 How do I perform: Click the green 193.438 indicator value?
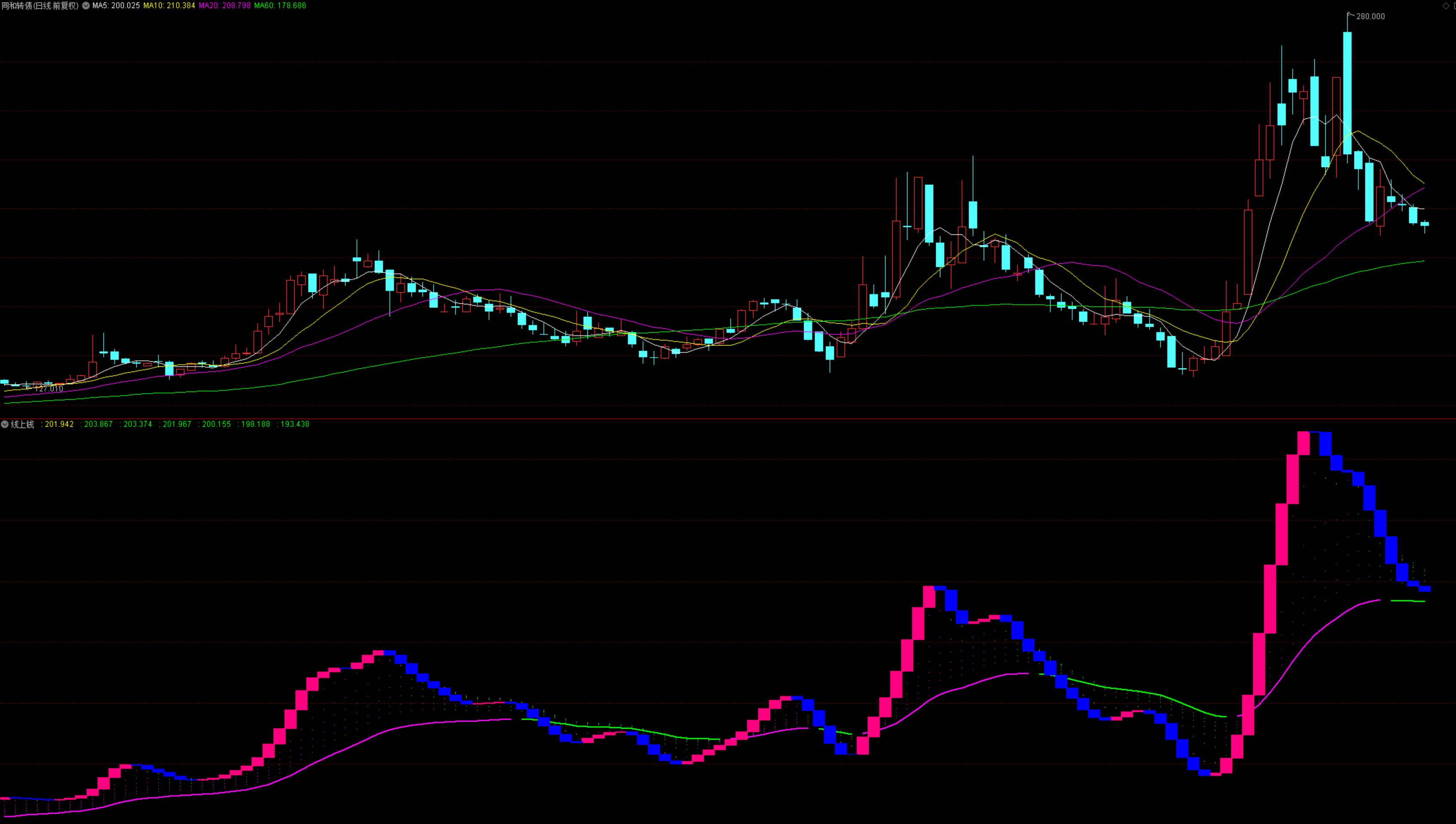click(295, 424)
